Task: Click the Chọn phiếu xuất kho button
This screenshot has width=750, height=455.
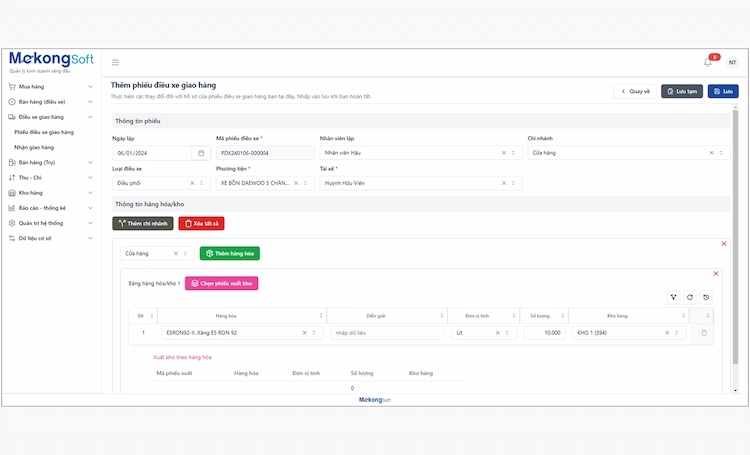Action: coord(221,283)
